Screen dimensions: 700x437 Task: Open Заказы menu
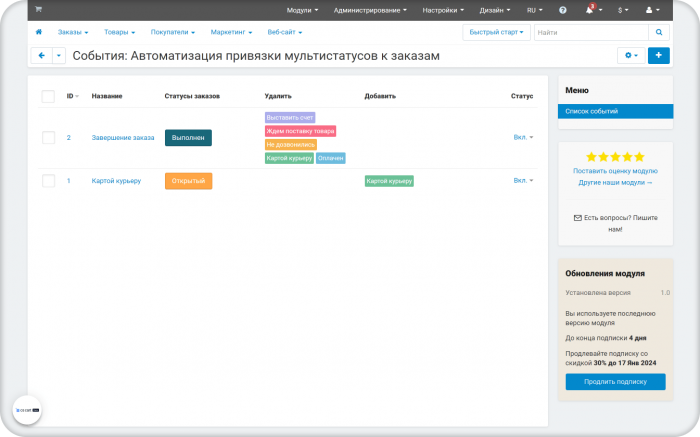(73, 32)
